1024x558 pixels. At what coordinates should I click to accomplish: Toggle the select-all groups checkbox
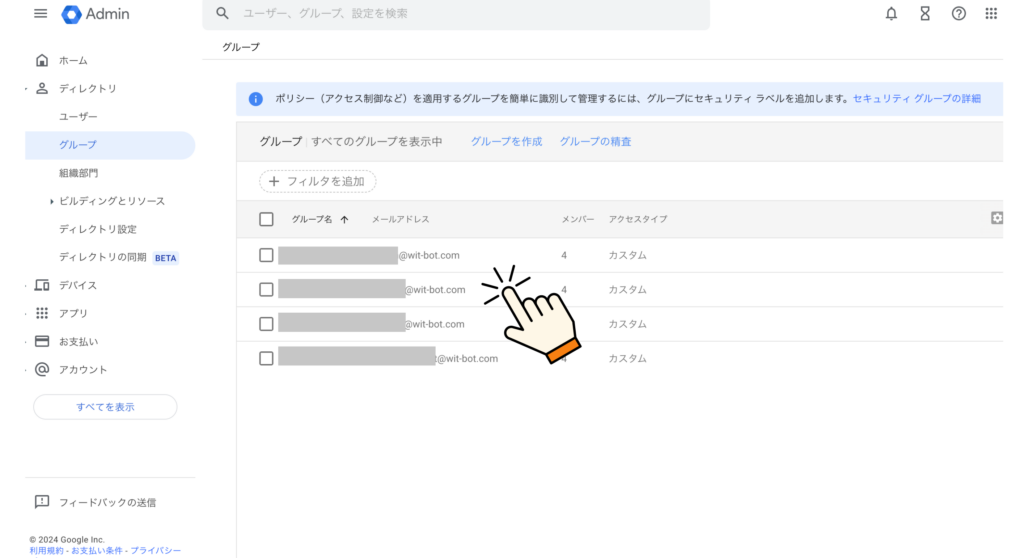point(266,219)
